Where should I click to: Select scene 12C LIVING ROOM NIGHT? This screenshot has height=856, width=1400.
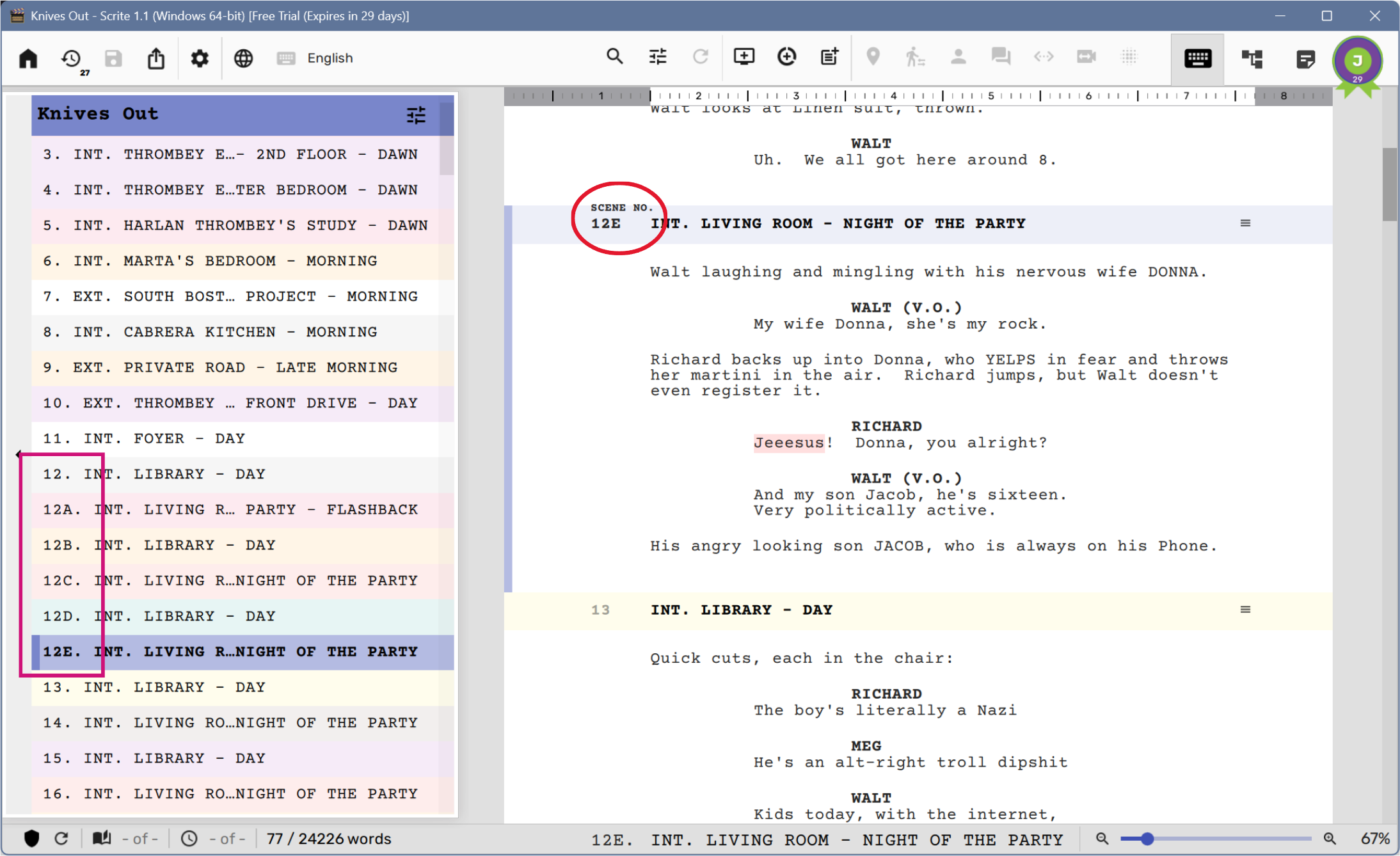click(235, 580)
